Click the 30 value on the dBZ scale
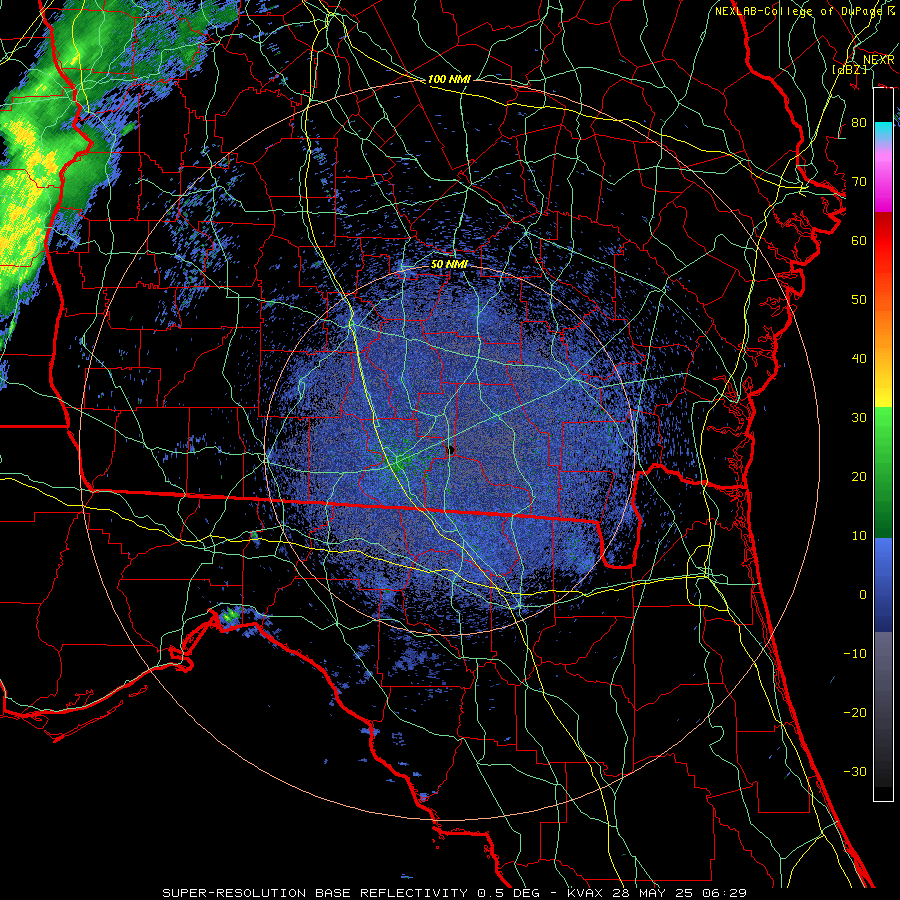900x900 pixels. point(859,418)
